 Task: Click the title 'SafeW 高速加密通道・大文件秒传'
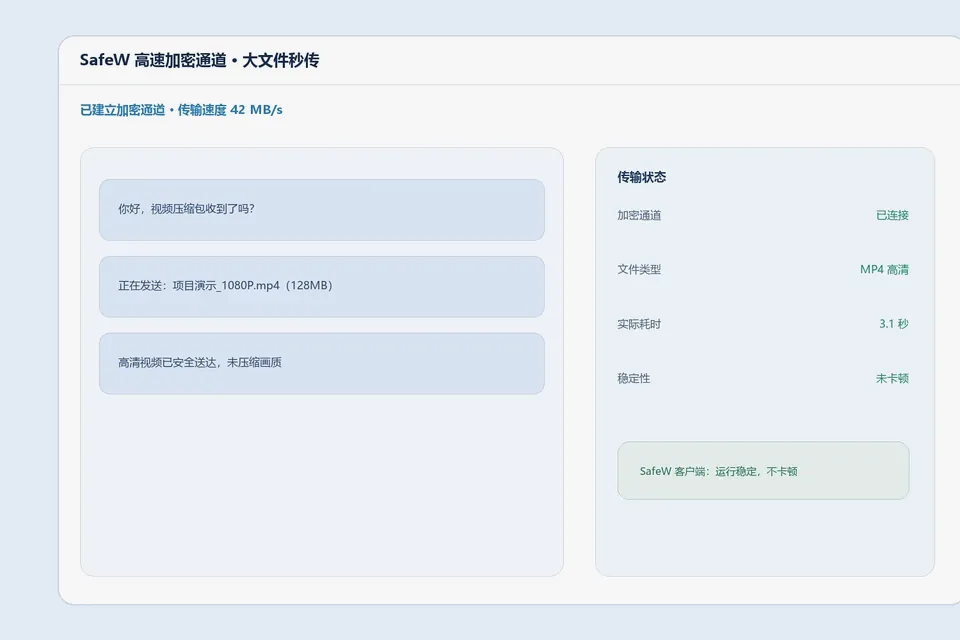coord(199,60)
